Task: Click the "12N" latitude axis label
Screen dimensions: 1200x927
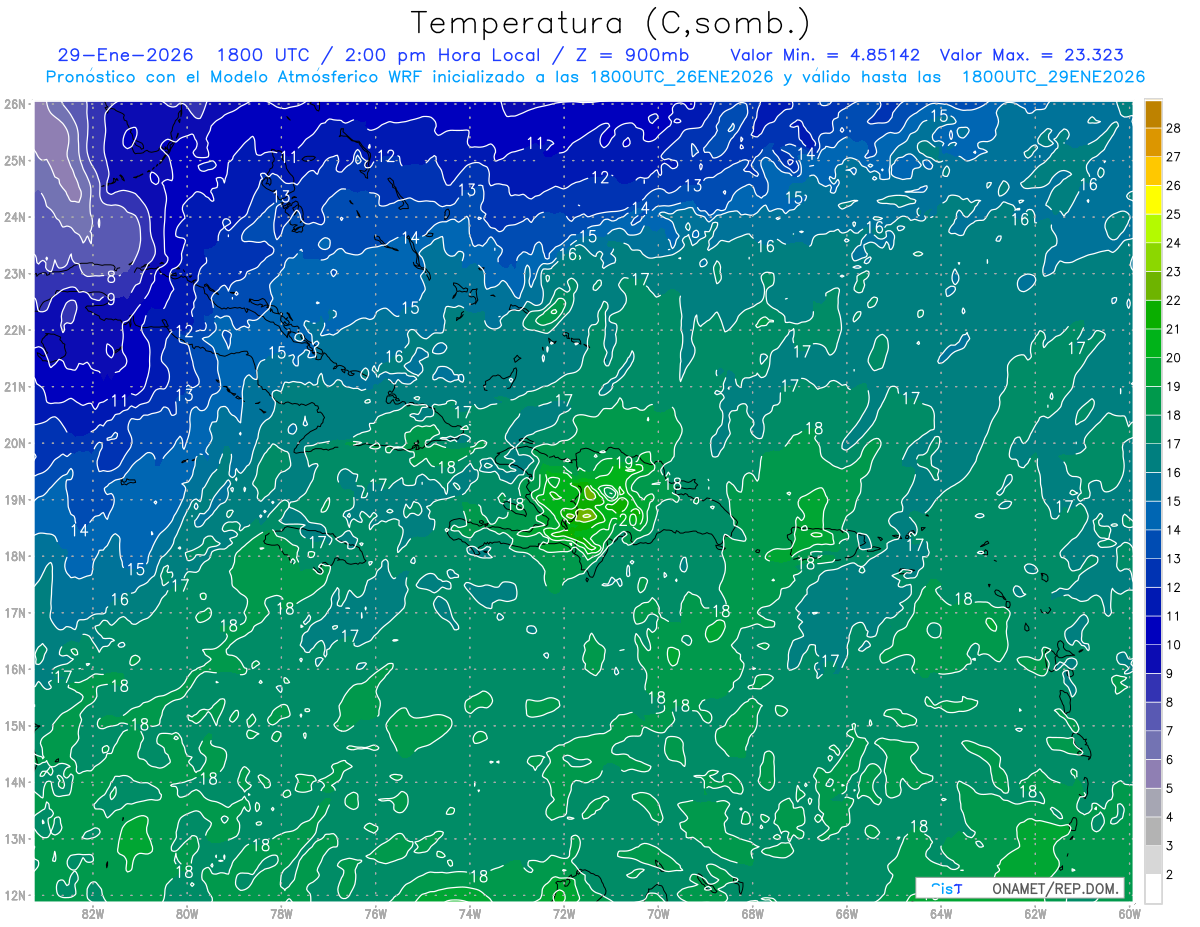Action: pos(14,895)
